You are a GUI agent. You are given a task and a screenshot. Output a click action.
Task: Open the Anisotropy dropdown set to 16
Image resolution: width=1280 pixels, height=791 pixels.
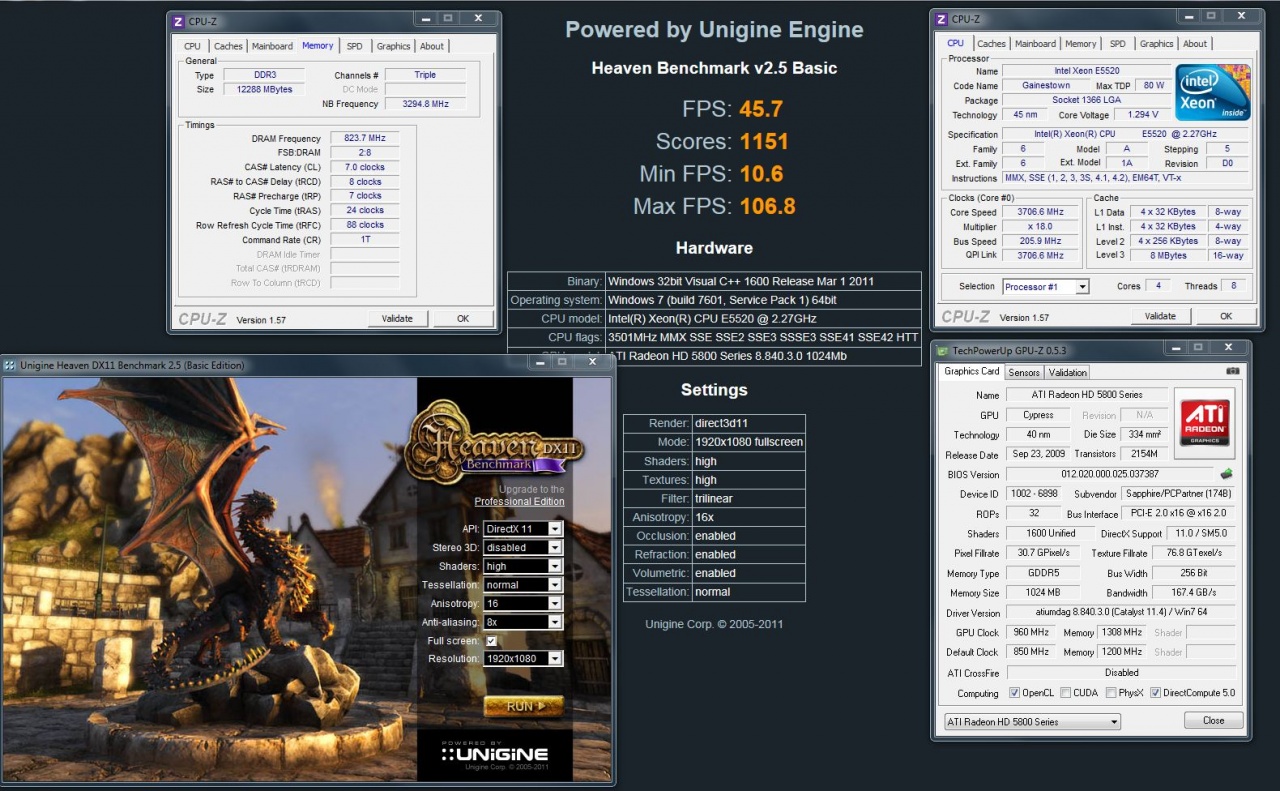(522, 603)
